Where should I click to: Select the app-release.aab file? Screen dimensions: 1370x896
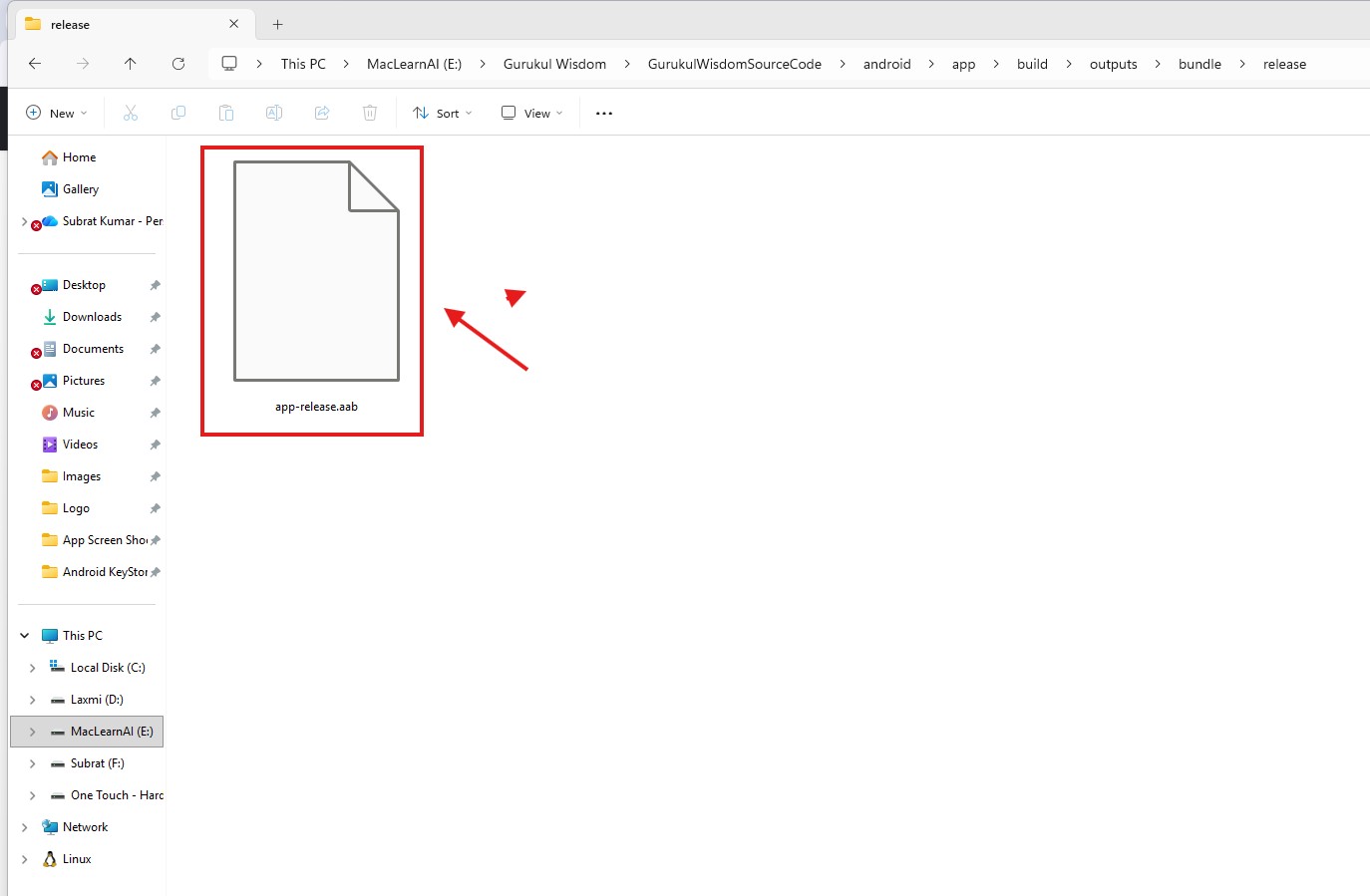tap(316, 289)
